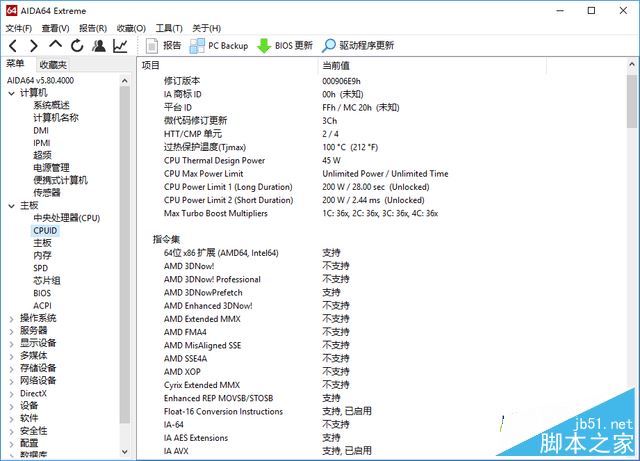
Task: Open the 收藏(O) menu
Action: click(x=131, y=28)
